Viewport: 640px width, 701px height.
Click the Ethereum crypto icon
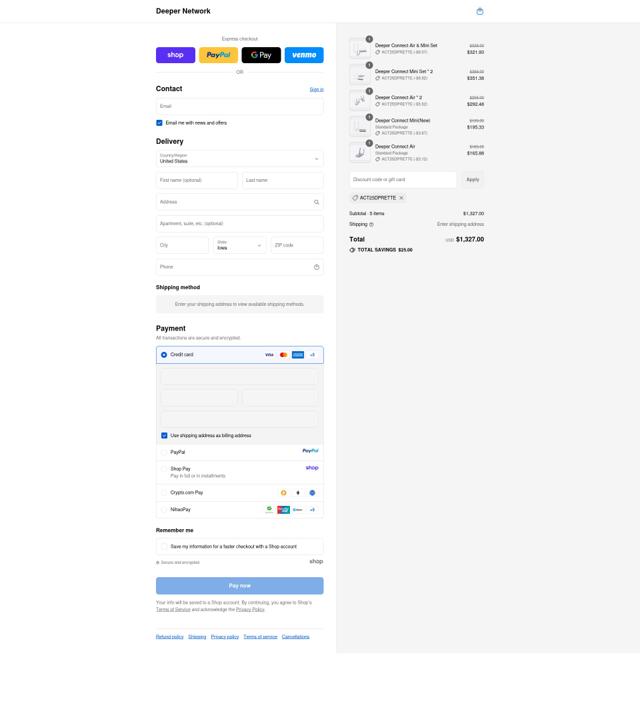pyautogui.click(x=298, y=493)
